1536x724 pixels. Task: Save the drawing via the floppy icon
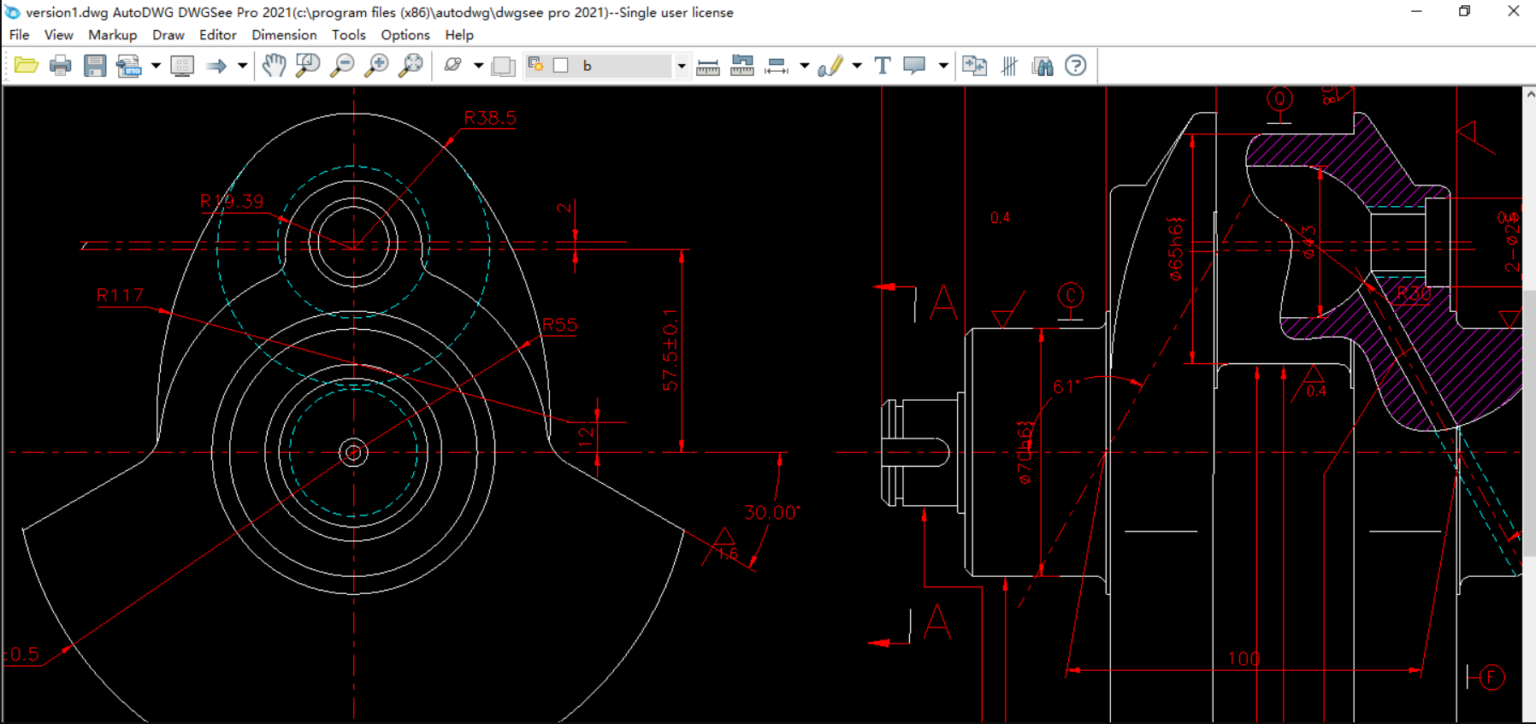[x=94, y=65]
